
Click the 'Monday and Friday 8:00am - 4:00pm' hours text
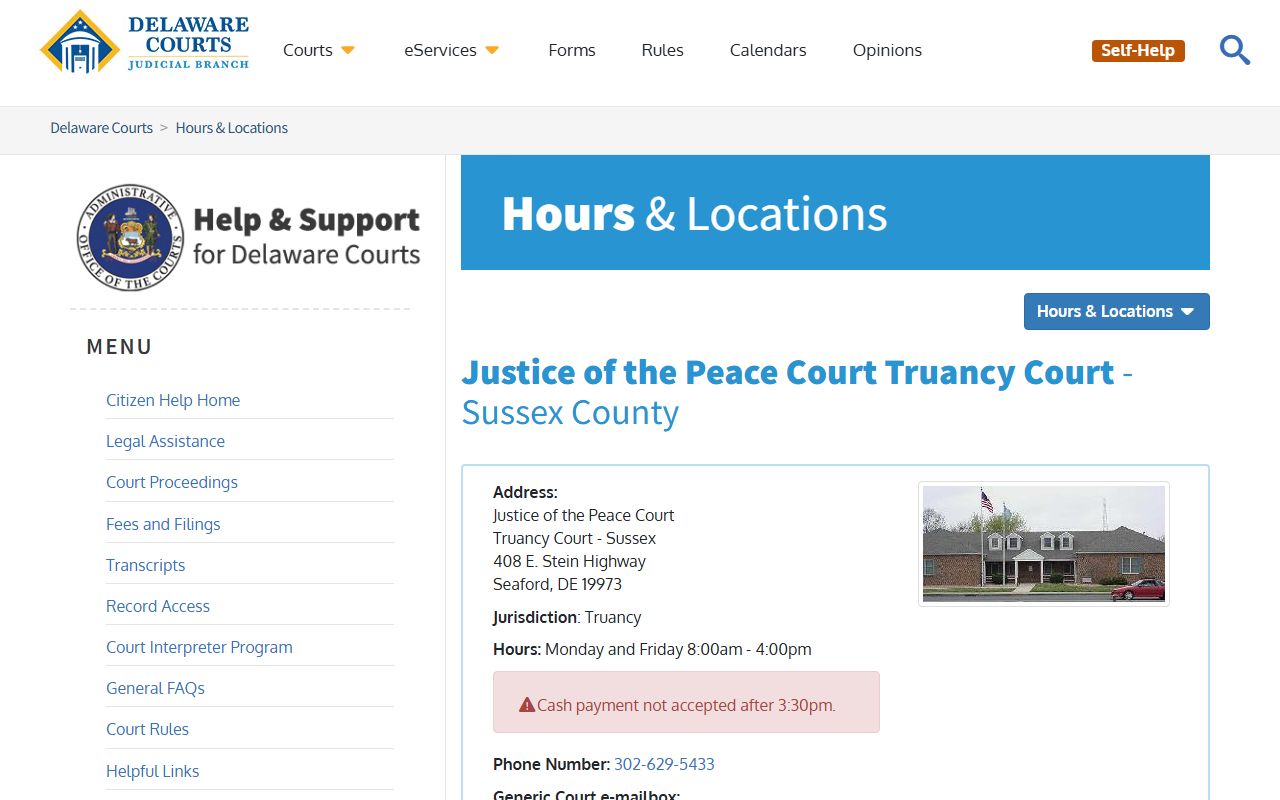(x=678, y=649)
